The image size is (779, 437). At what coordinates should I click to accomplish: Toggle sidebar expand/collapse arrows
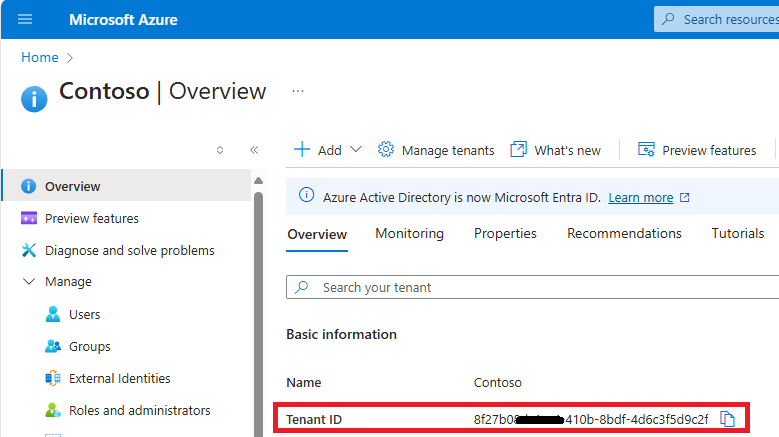pyautogui.click(x=220, y=150)
